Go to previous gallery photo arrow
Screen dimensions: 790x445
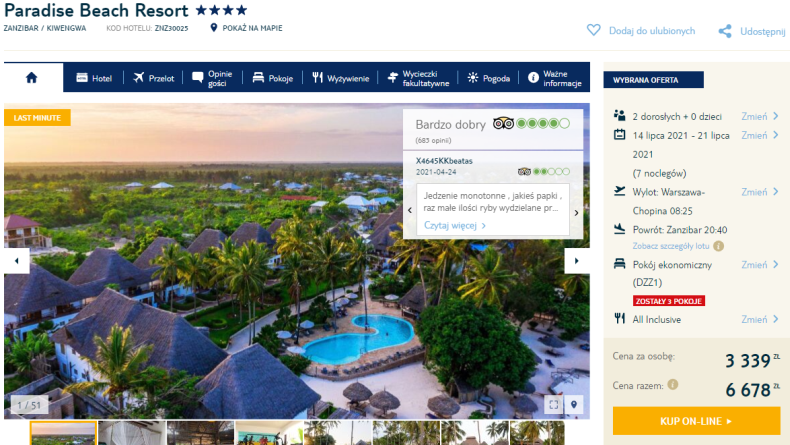coord(17,261)
